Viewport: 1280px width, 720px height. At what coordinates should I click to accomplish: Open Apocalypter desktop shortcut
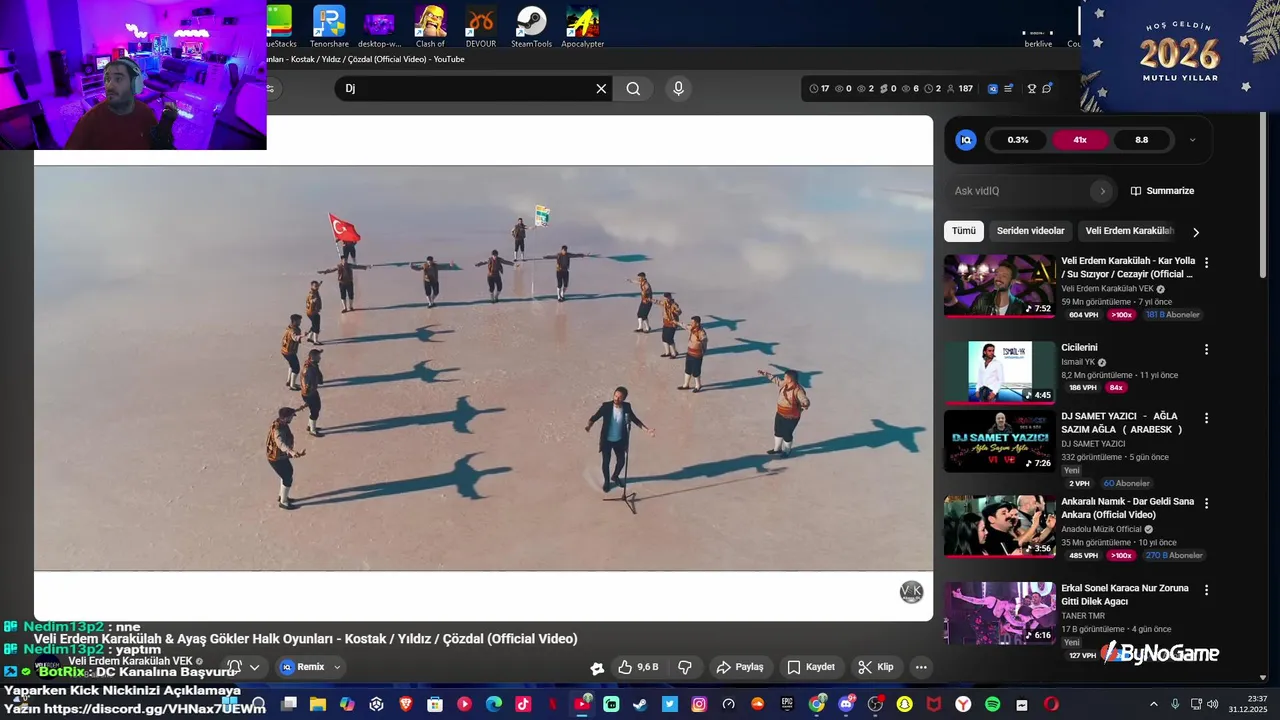pyautogui.click(x=582, y=26)
